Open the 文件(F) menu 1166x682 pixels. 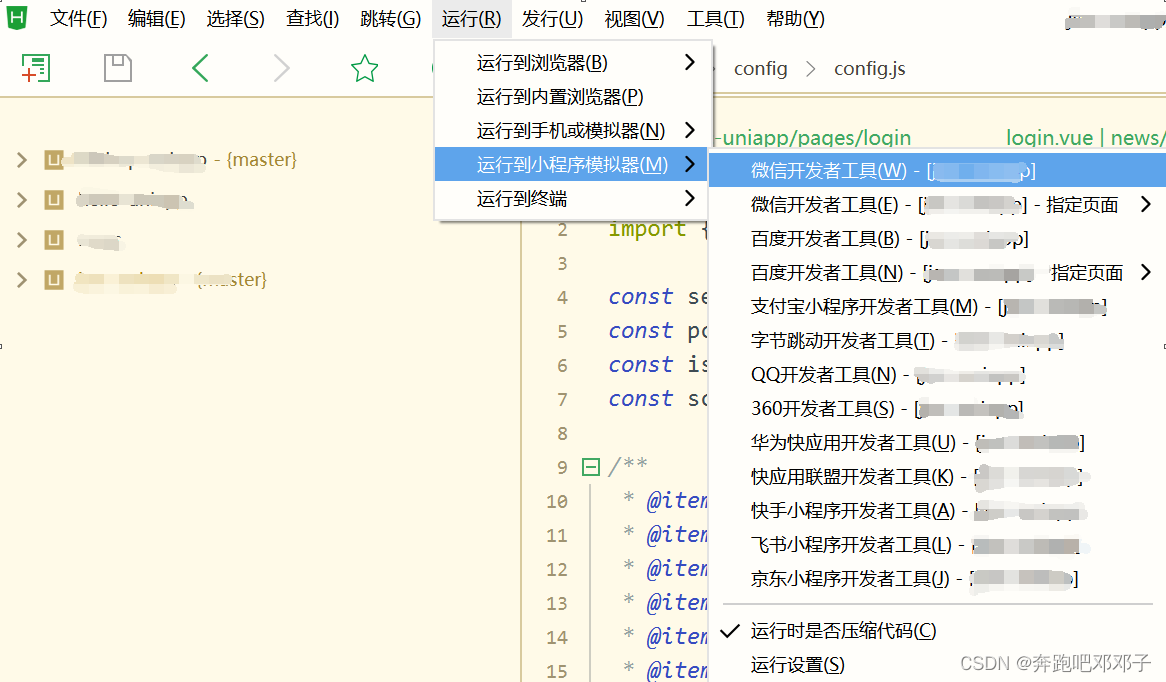coord(78,19)
